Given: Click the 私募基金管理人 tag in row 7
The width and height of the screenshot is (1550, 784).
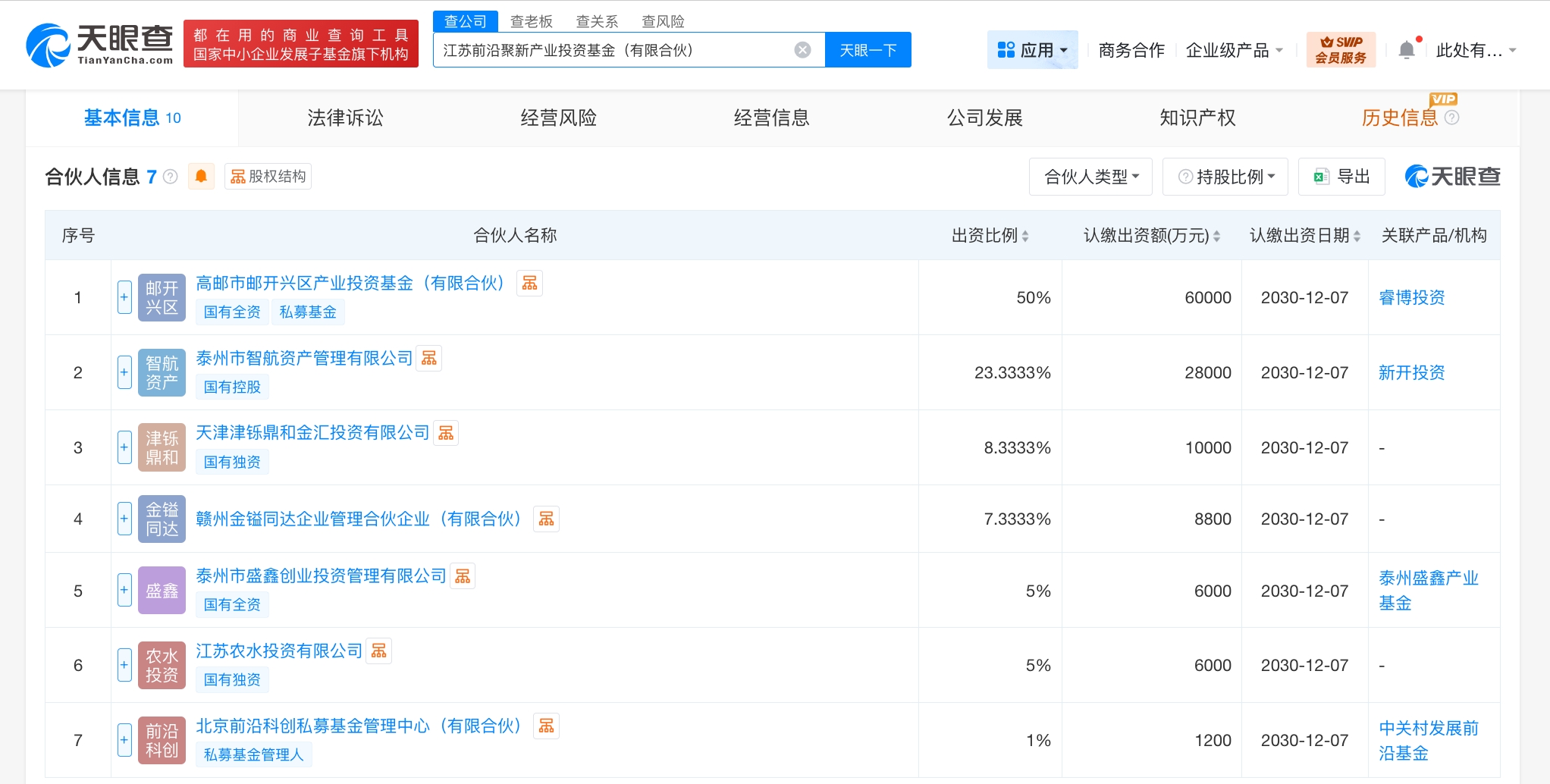Looking at the screenshot, I should click(x=253, y=754).
